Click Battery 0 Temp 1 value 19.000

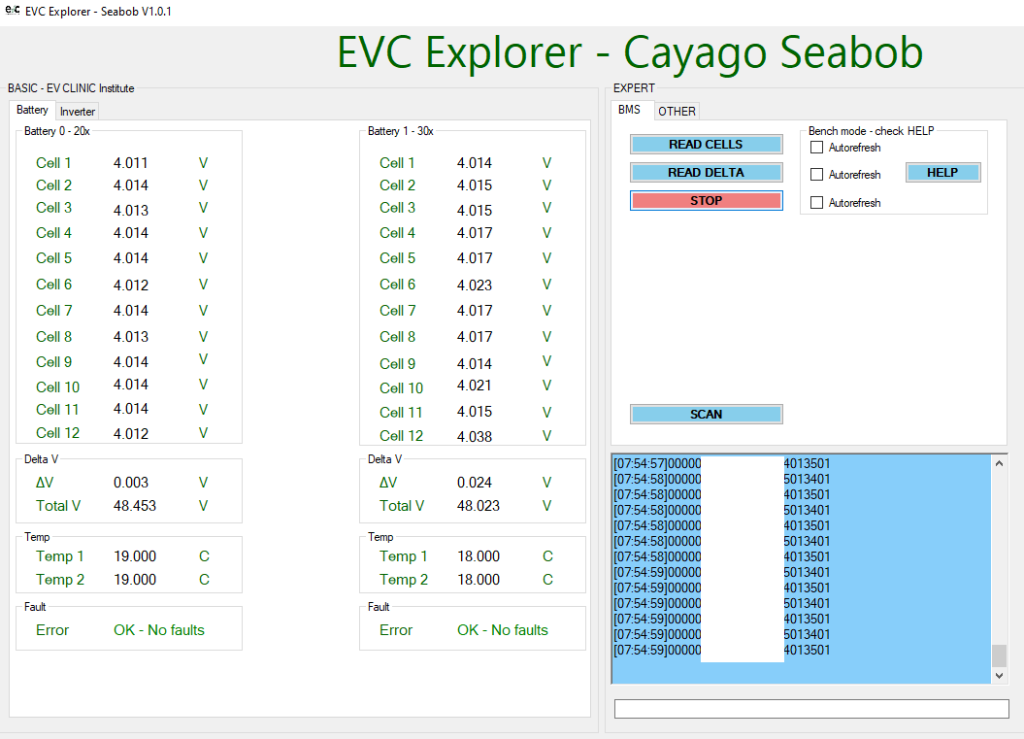tap(135, 556)
